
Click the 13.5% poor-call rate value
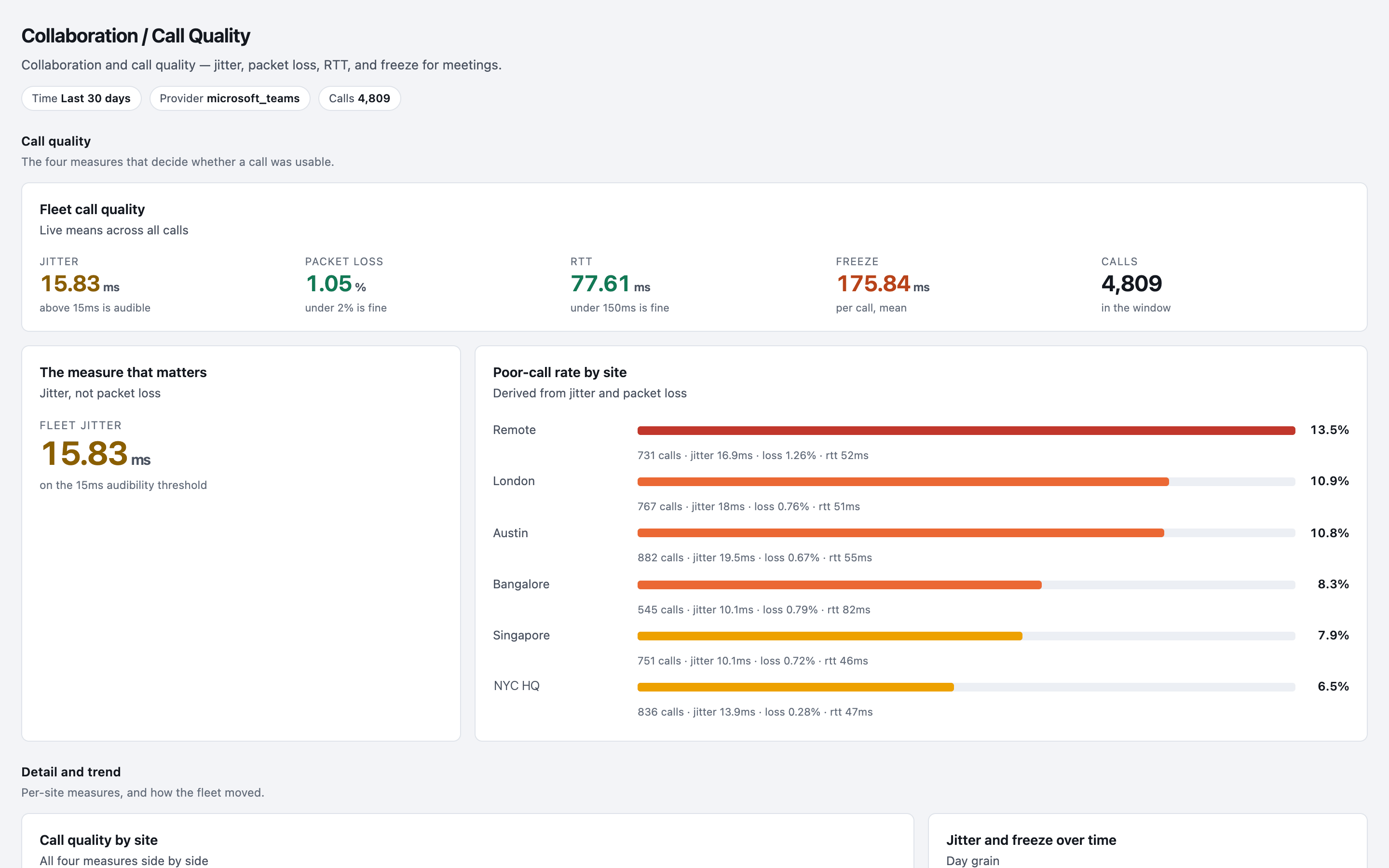[x=1329, y=430]
